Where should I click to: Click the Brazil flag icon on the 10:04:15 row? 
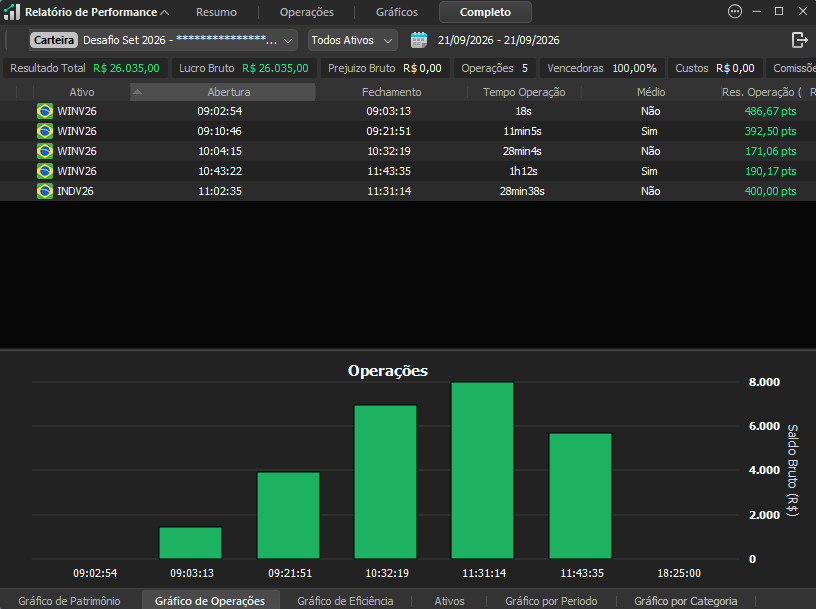point(45,151)
